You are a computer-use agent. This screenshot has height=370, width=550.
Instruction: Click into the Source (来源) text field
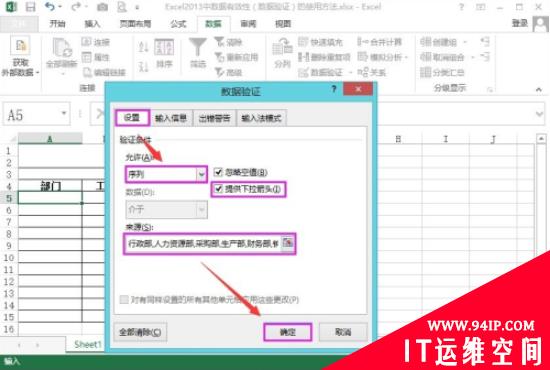click(x=203, y=243)
